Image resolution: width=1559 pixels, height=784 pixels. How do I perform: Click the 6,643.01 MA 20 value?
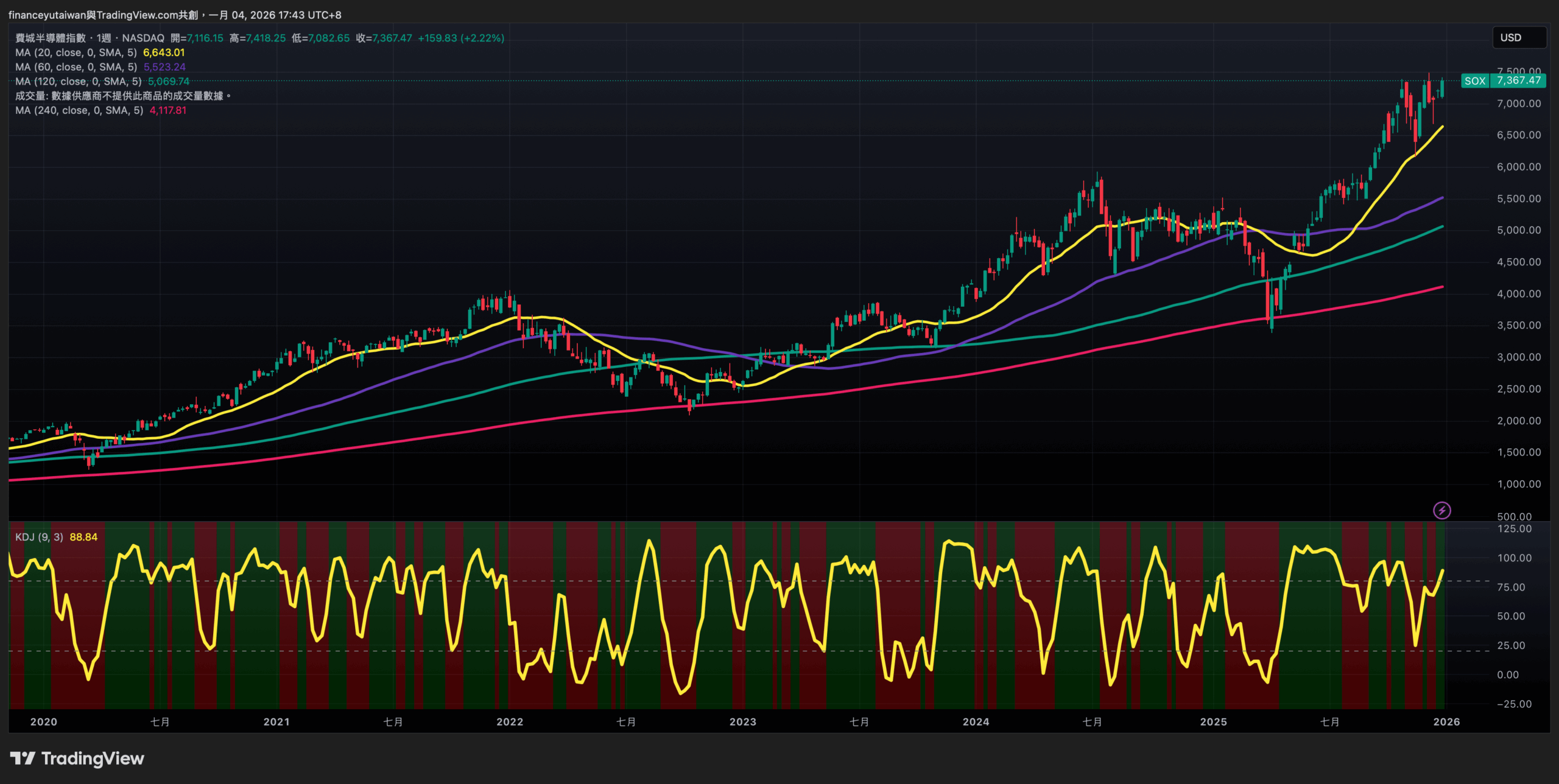pos(164,53)
